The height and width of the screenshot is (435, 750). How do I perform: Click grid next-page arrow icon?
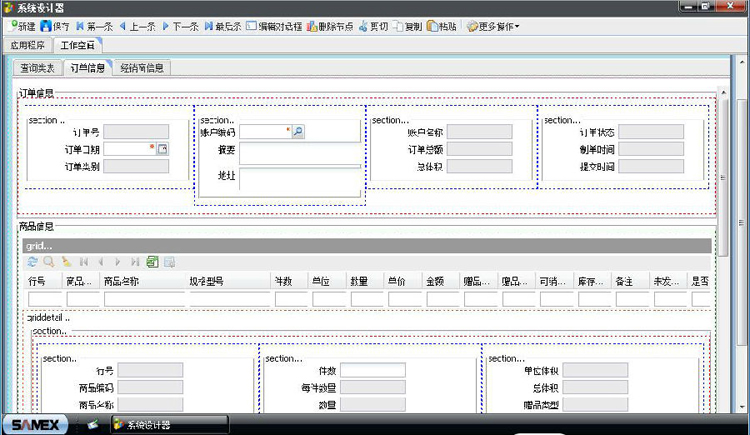coord(118,262)
